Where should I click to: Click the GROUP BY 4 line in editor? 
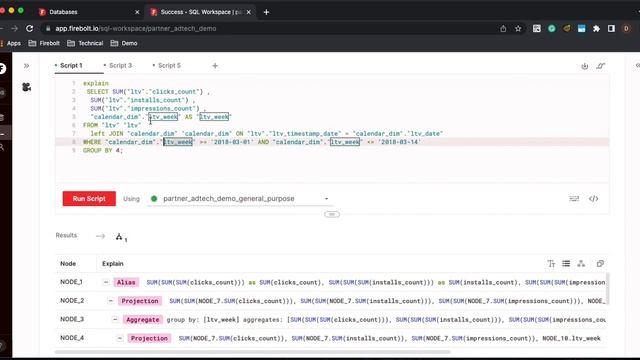(x=102, y=150)
